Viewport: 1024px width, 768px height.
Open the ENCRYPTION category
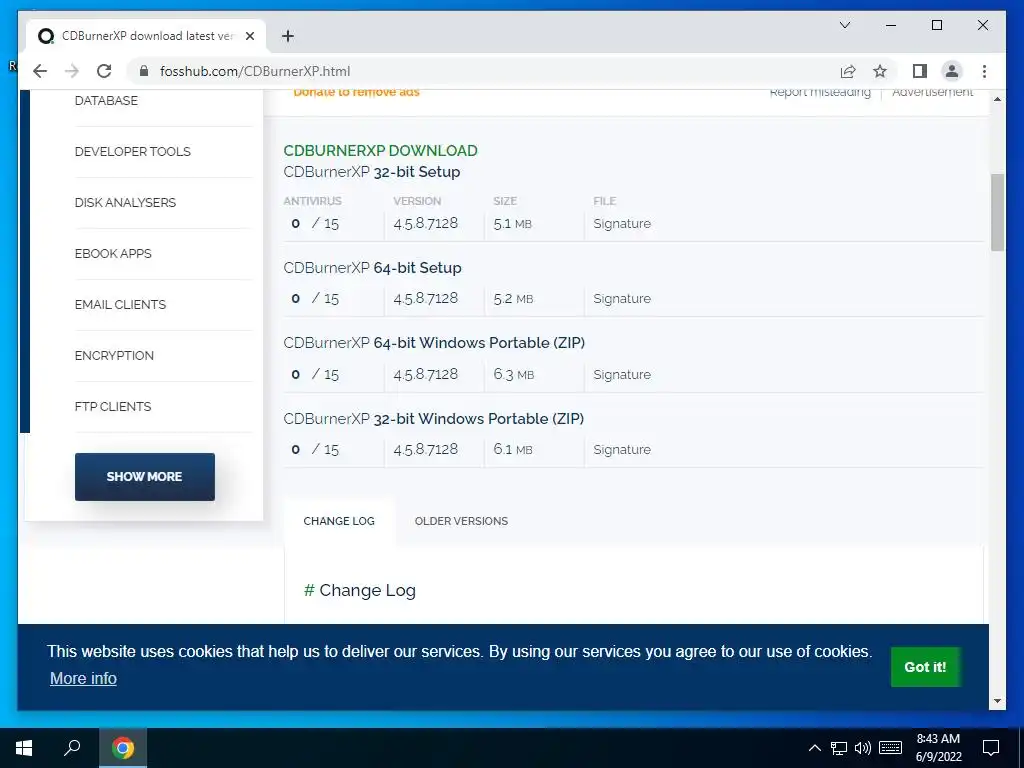114,355
